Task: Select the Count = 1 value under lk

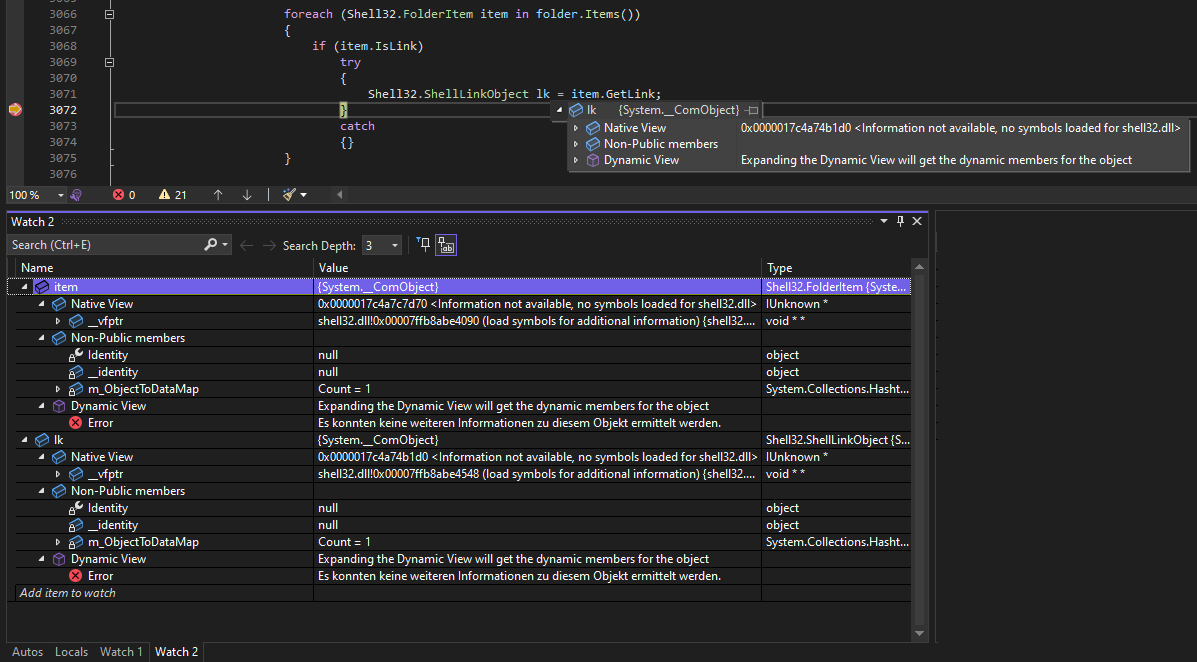Action: pyautogui.click(x=344, y=542)
